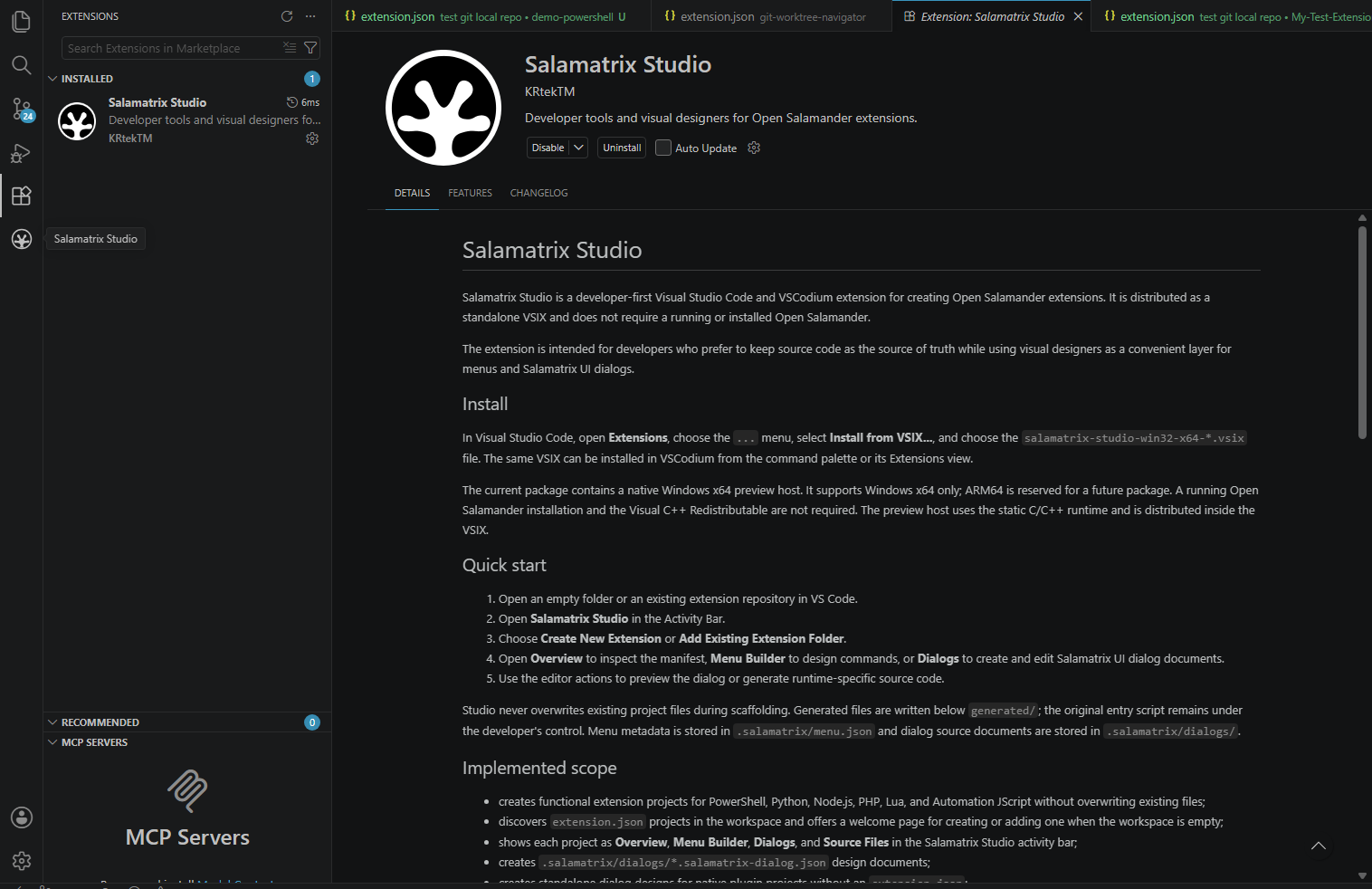Open extension settings gear next to Auto Update
This screenshot has height=889, width=1372.
pos(754,148)
